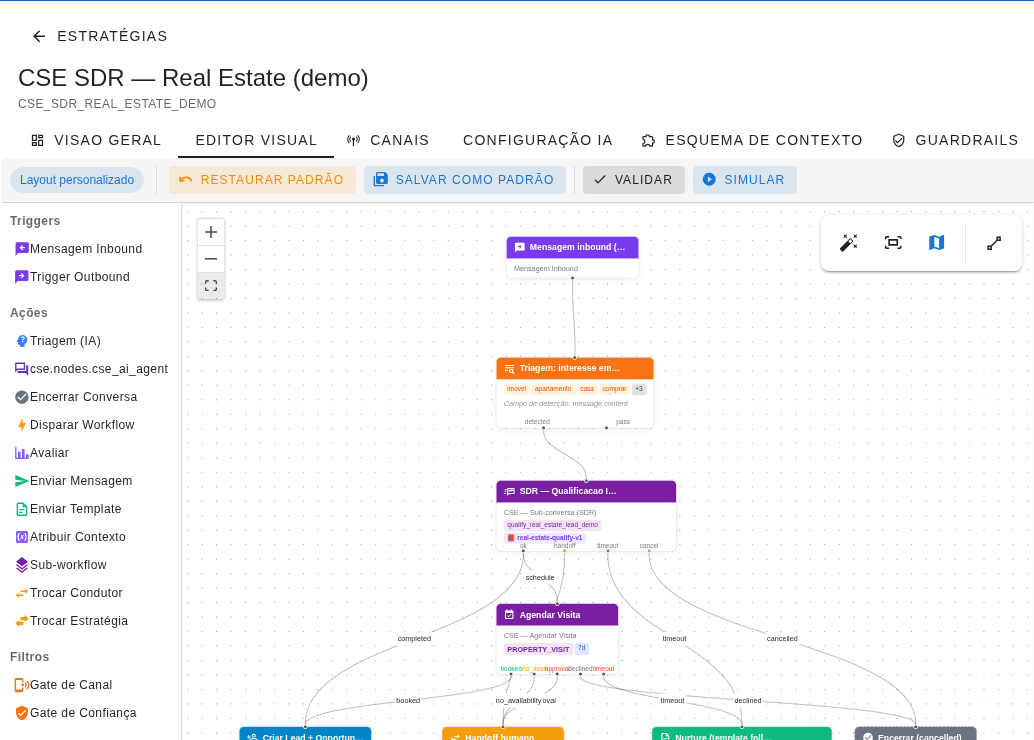
Task: Select the Mensagem inbound node header
Action: pos(572,247)
